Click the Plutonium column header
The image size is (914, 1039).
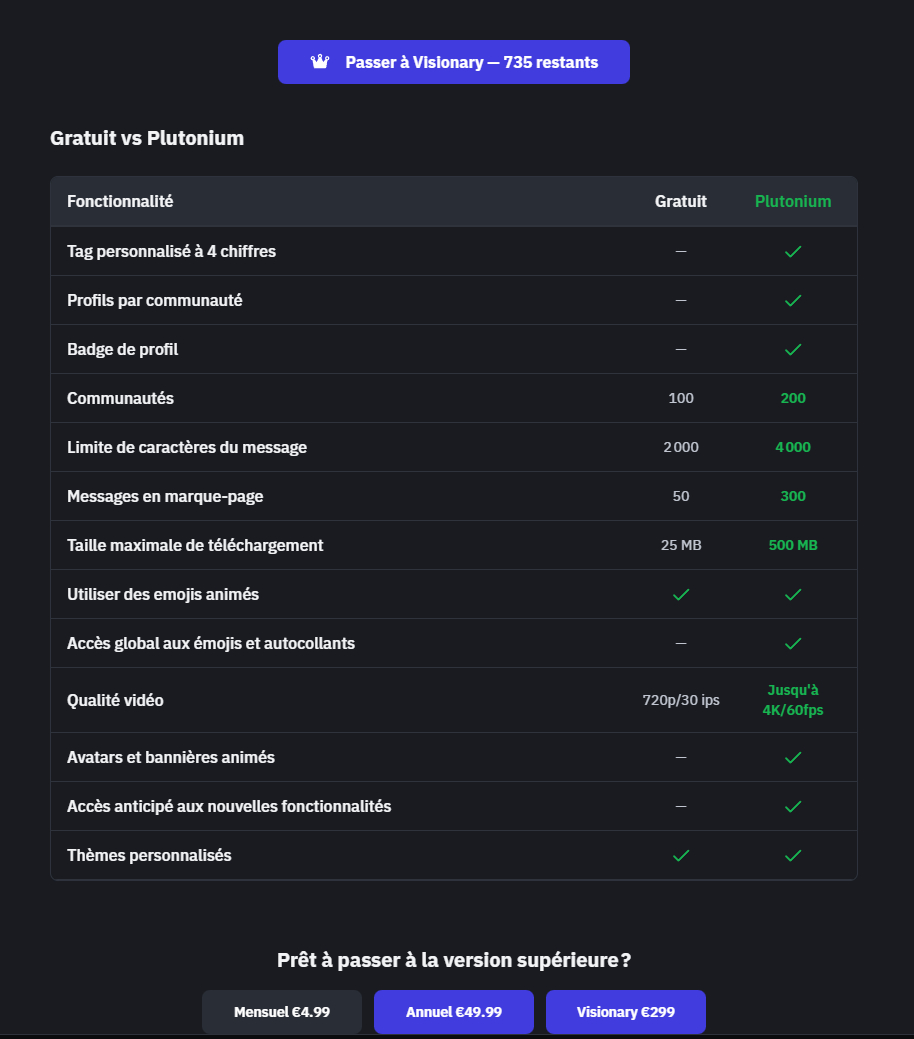tap(793, 201)
